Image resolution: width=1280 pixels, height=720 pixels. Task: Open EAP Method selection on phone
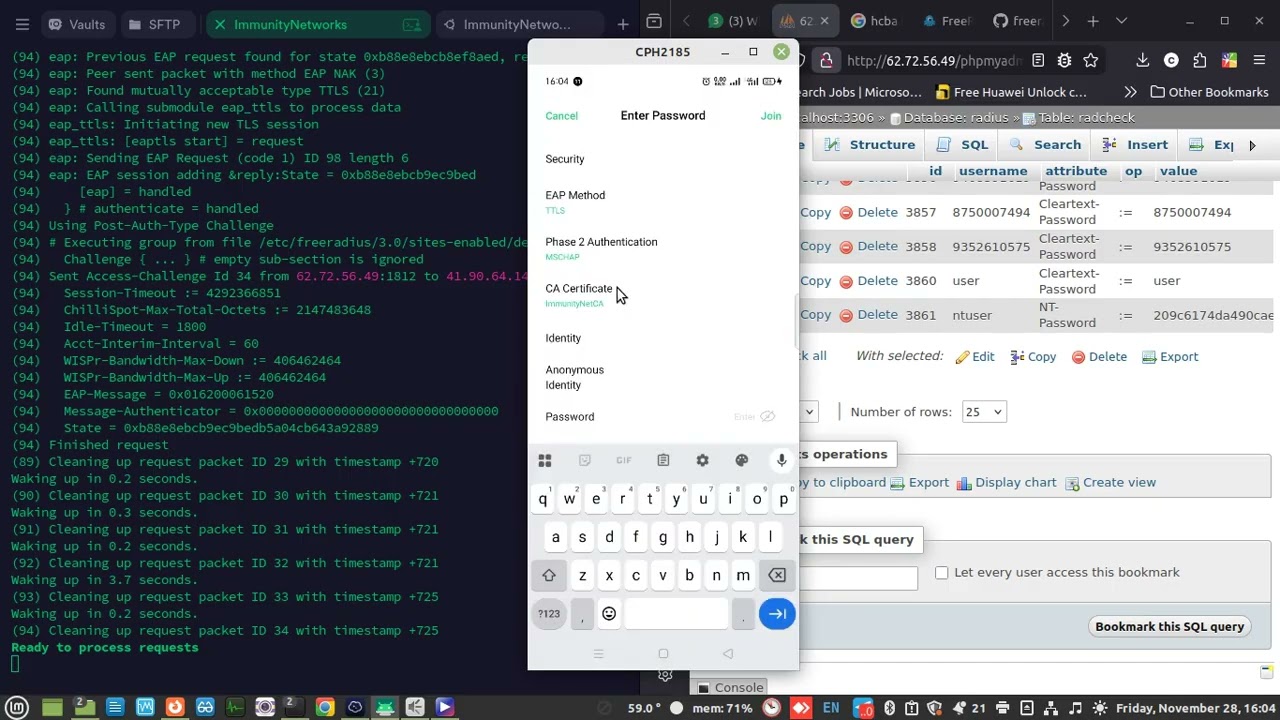tap(662, 201)
